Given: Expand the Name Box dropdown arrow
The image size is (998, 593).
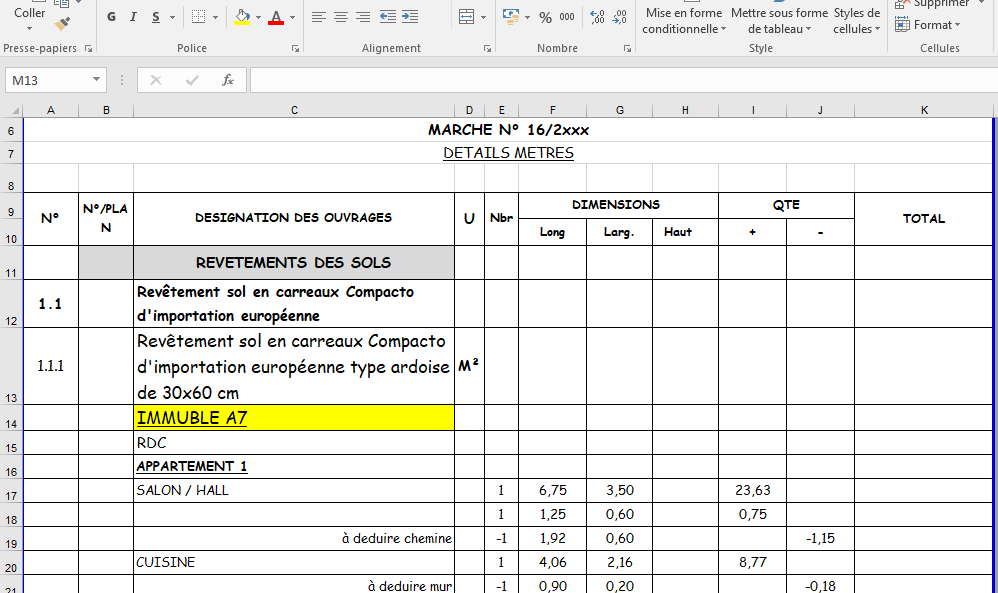Looking at the screenshot, I should (x=97, y=80).
